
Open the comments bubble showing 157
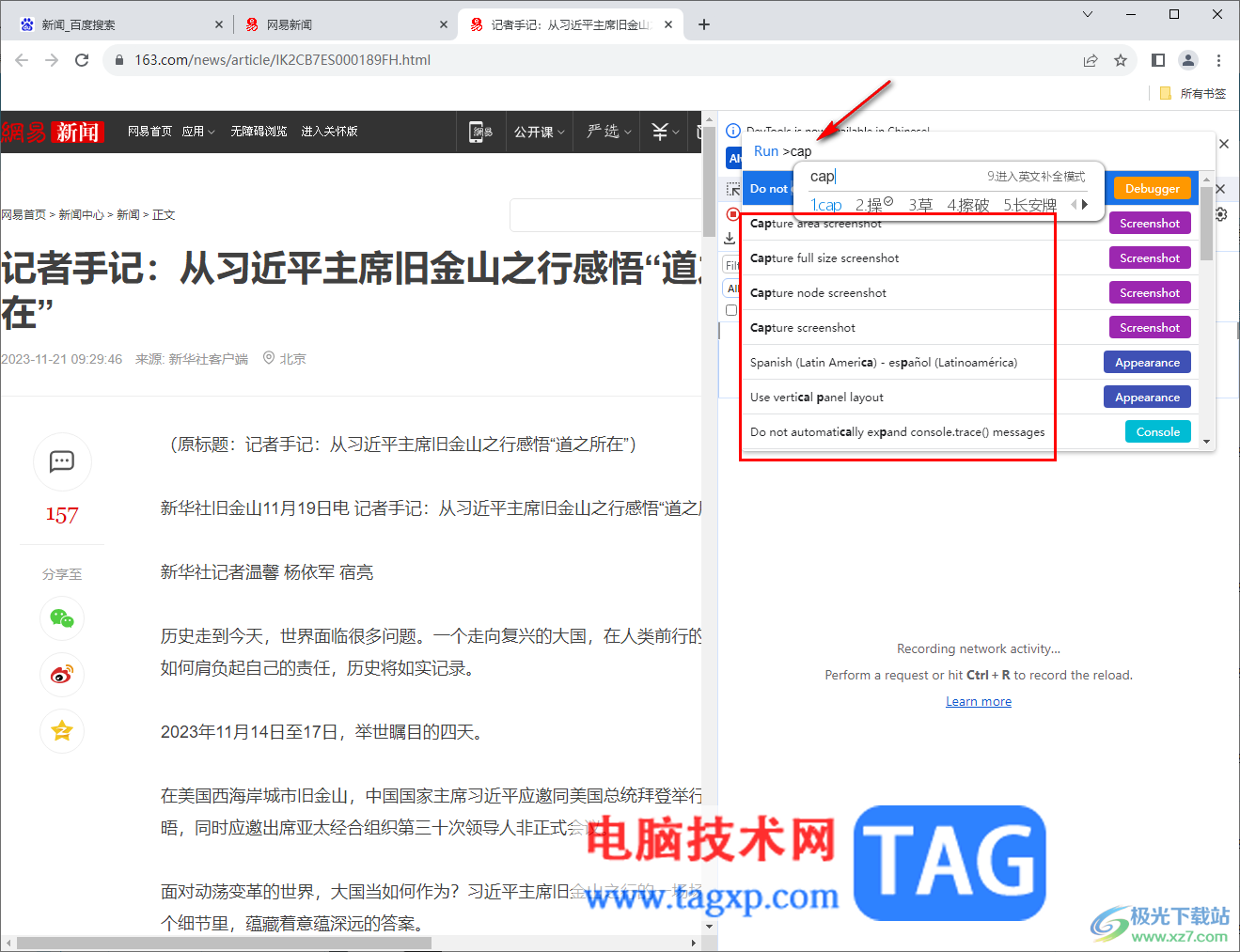tap(61, 461)
